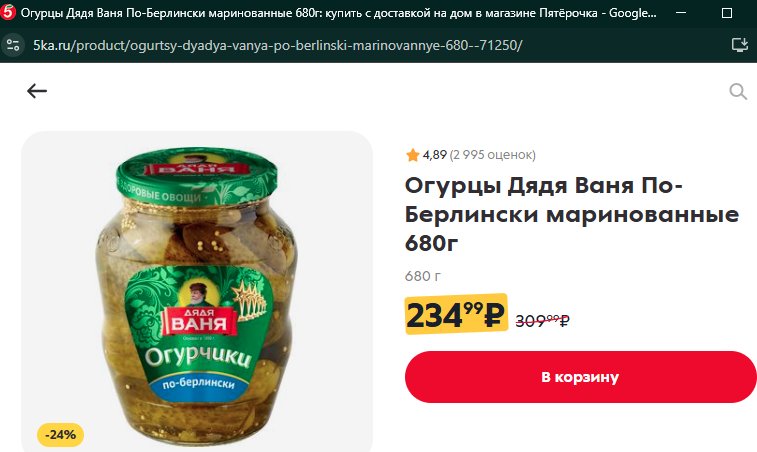Go back using the left arrow
Viewport: 757px width, 452px height.
point(37,91)
